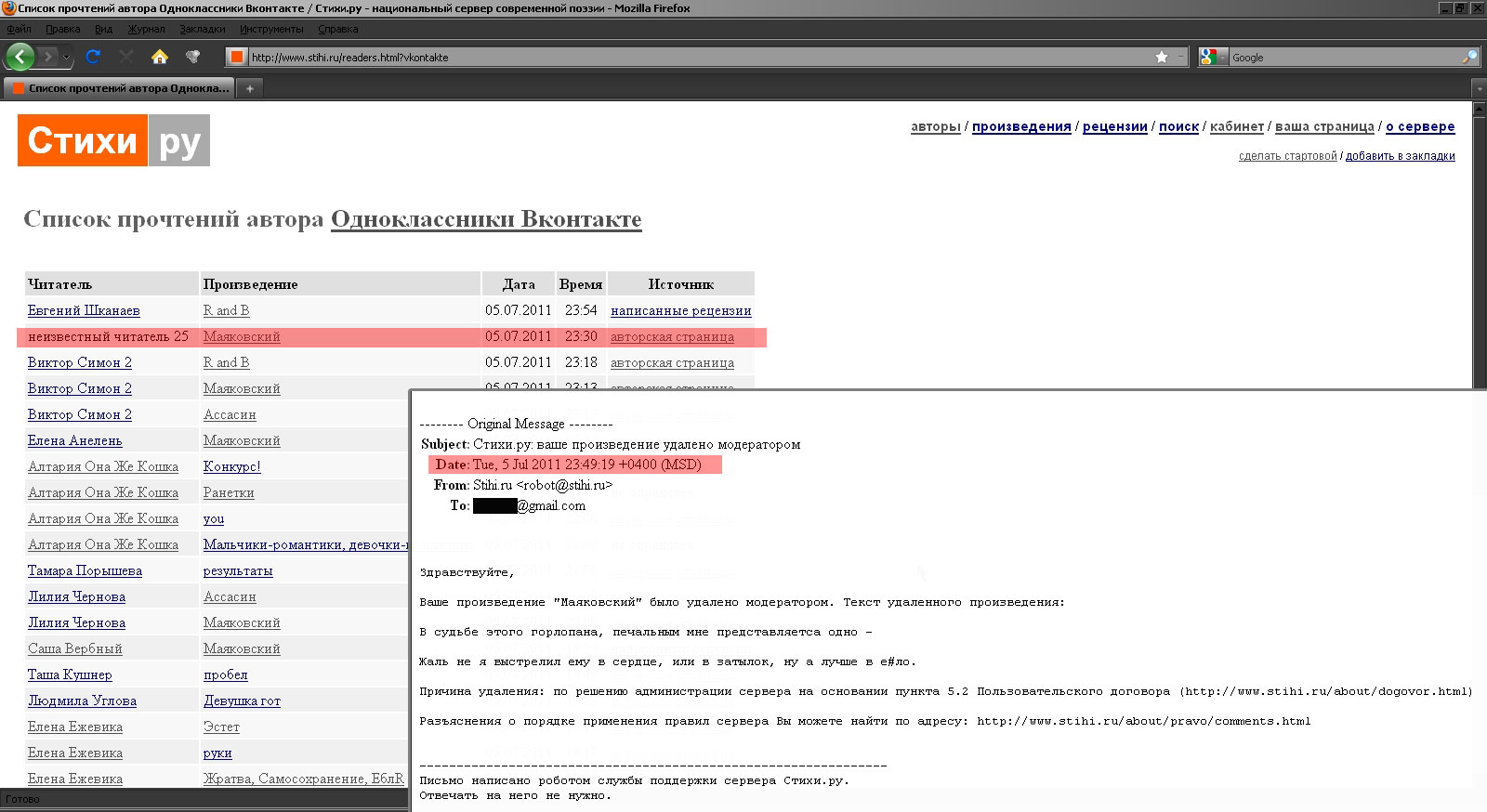1487x812 pixels.
Task: Click the Время column header
Action: point(581,283)
